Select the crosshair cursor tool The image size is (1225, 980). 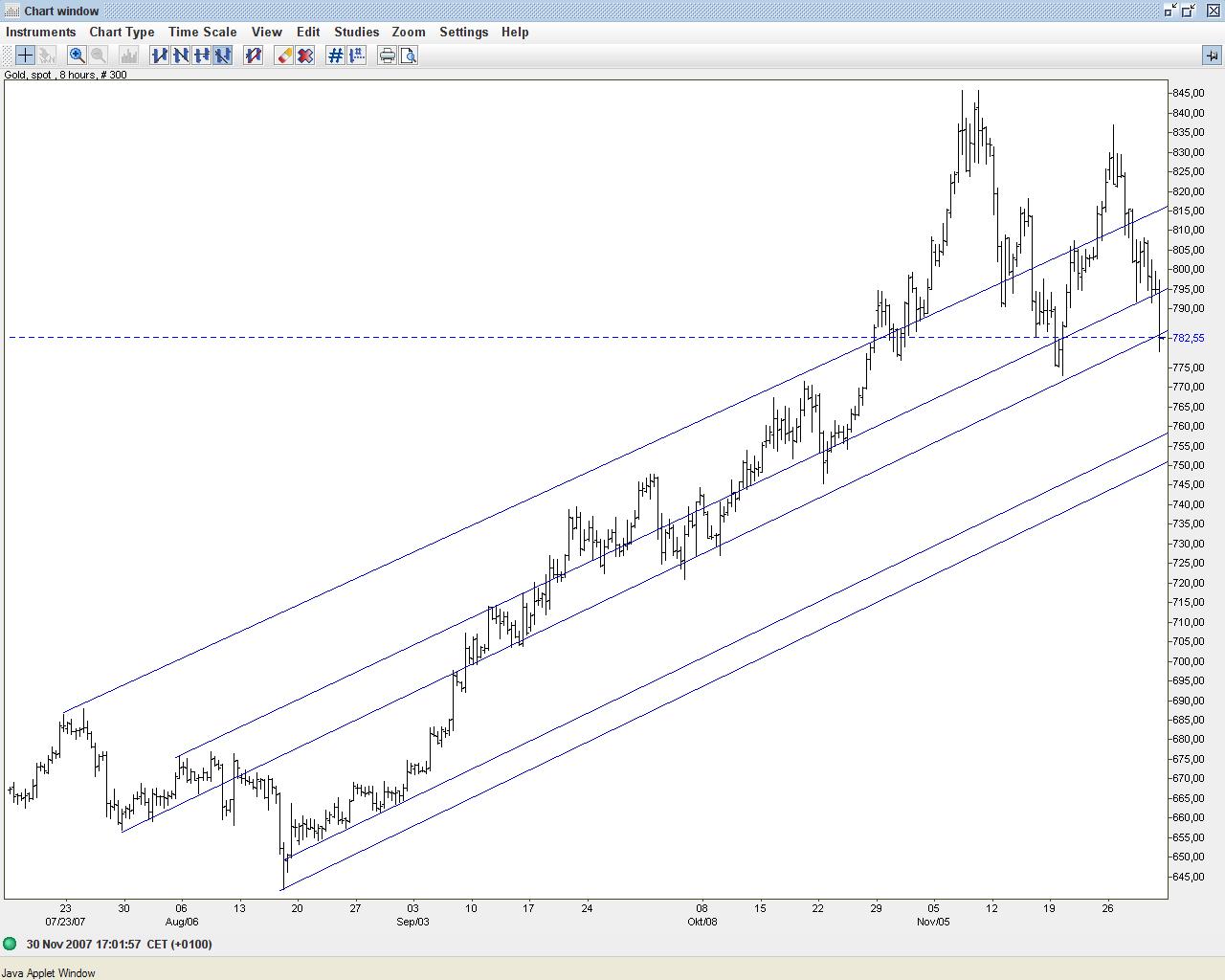(25, 56)
